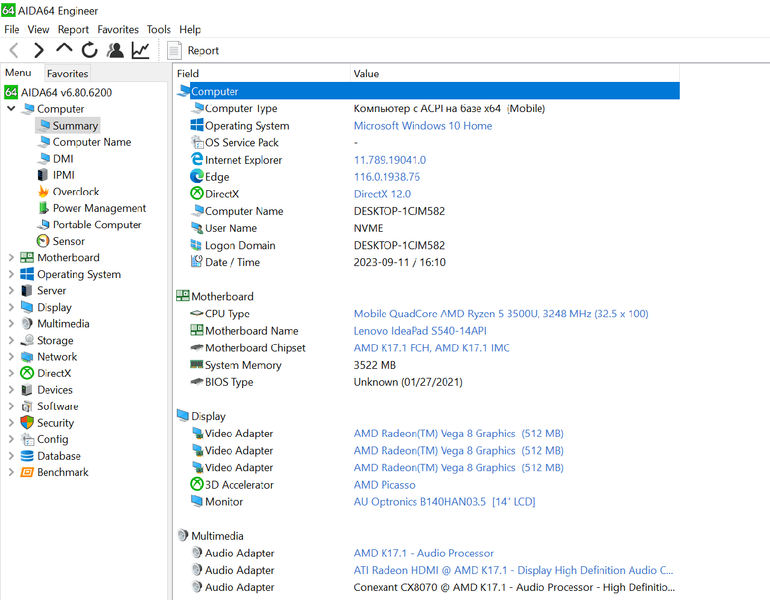Click the Refresh toolbar icon

(89, 50)
